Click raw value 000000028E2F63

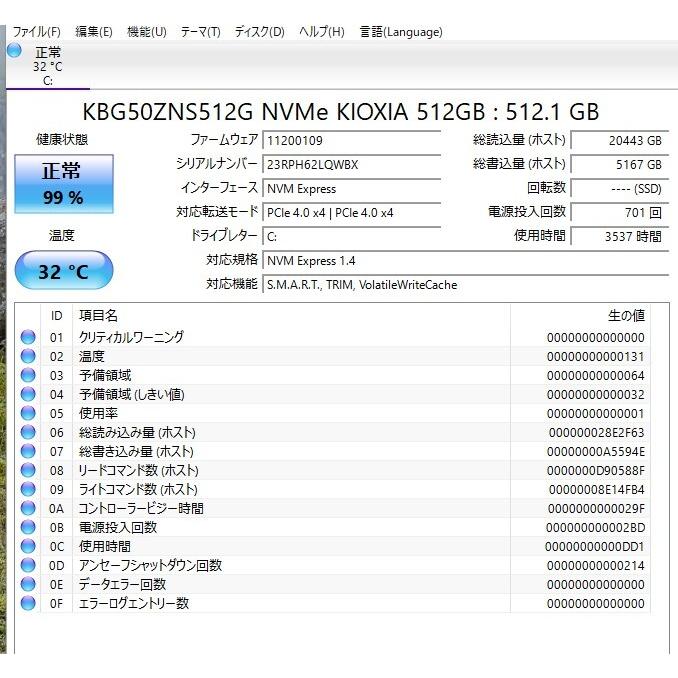[597, 433]
